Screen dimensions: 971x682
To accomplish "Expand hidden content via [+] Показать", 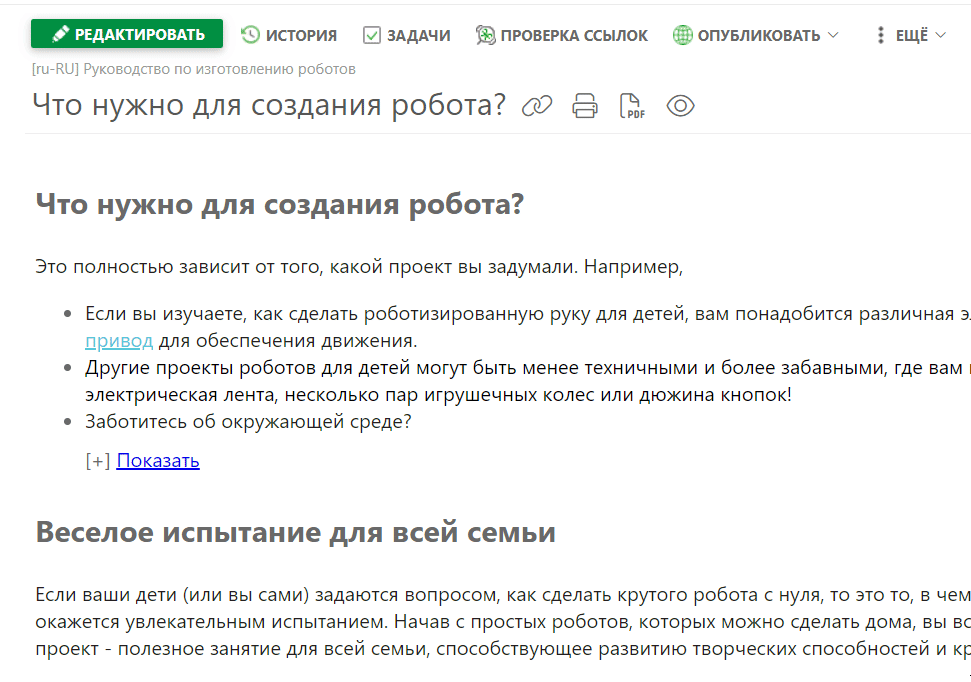I will point(157,460).
